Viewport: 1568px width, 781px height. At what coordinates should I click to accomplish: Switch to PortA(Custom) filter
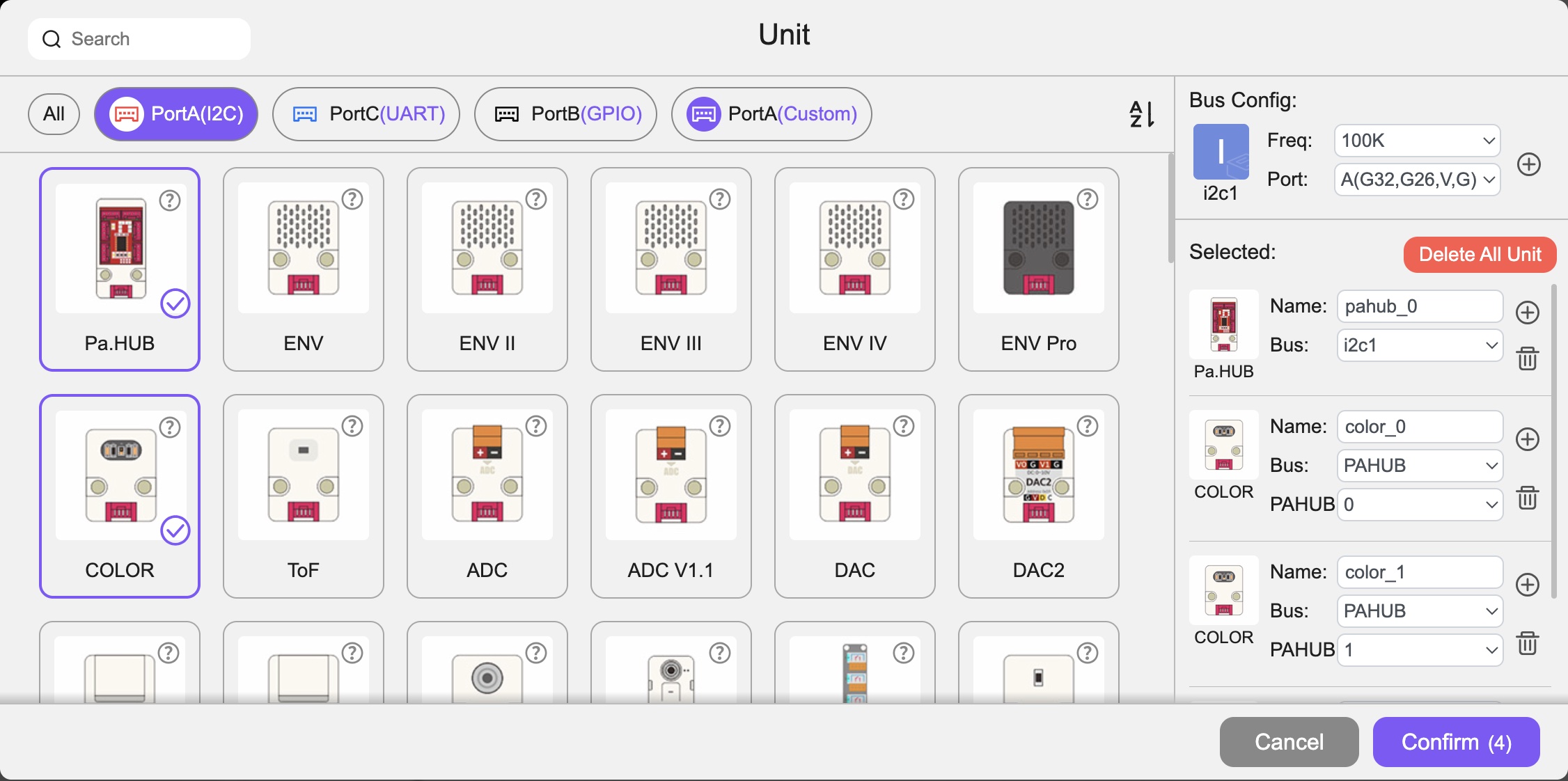tap(771, 114)
